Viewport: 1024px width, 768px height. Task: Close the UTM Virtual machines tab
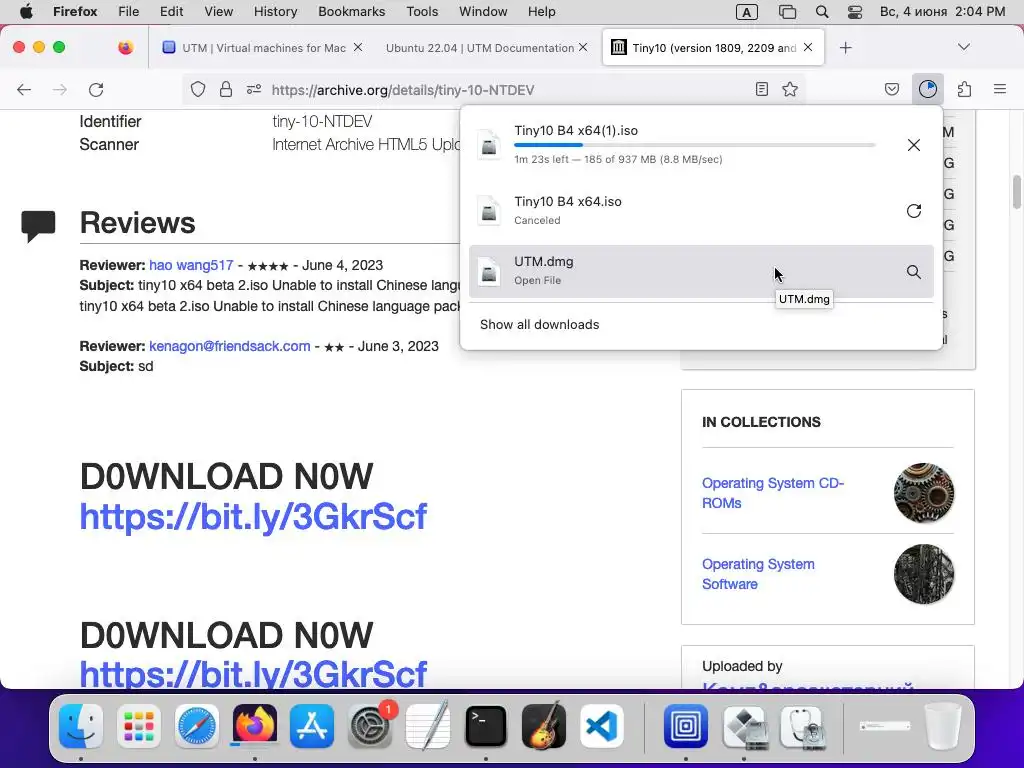[x=358, y=47]
